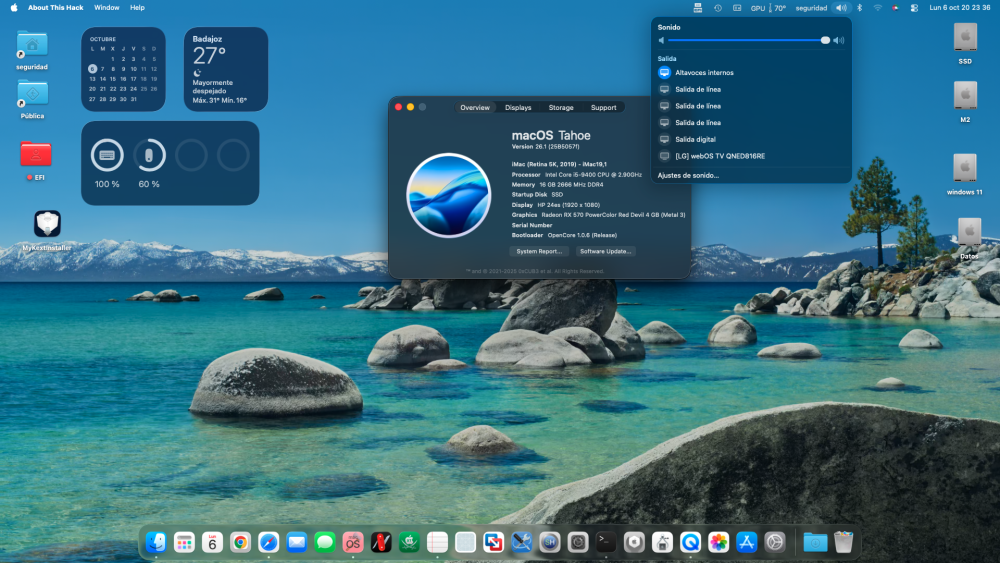Screen dimensions: 1000x563
Task: Open the green pirate skull app in dock
Action: pyautogui.click(x=409, y=543)
